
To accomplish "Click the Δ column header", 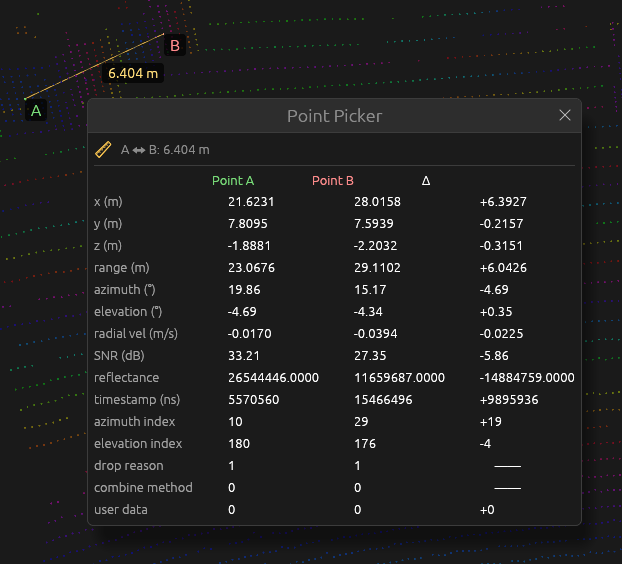I will (x=426, y=181).
